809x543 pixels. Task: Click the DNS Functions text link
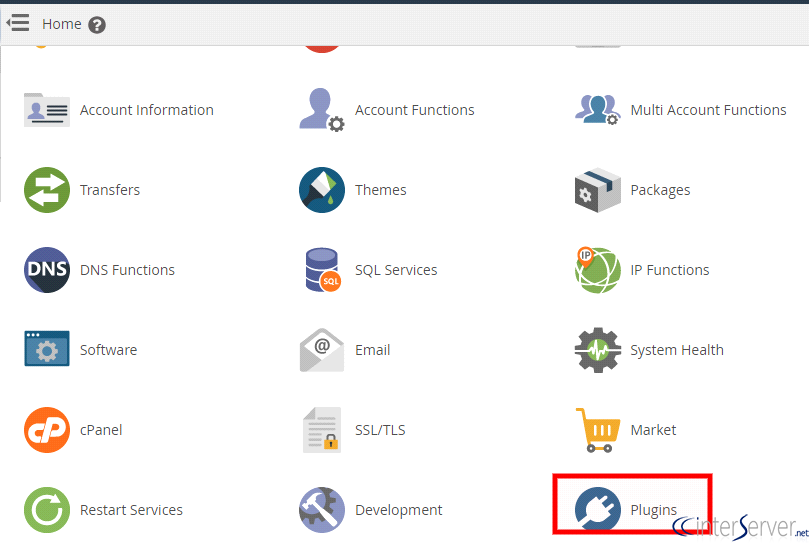click(x=127, y=270)
